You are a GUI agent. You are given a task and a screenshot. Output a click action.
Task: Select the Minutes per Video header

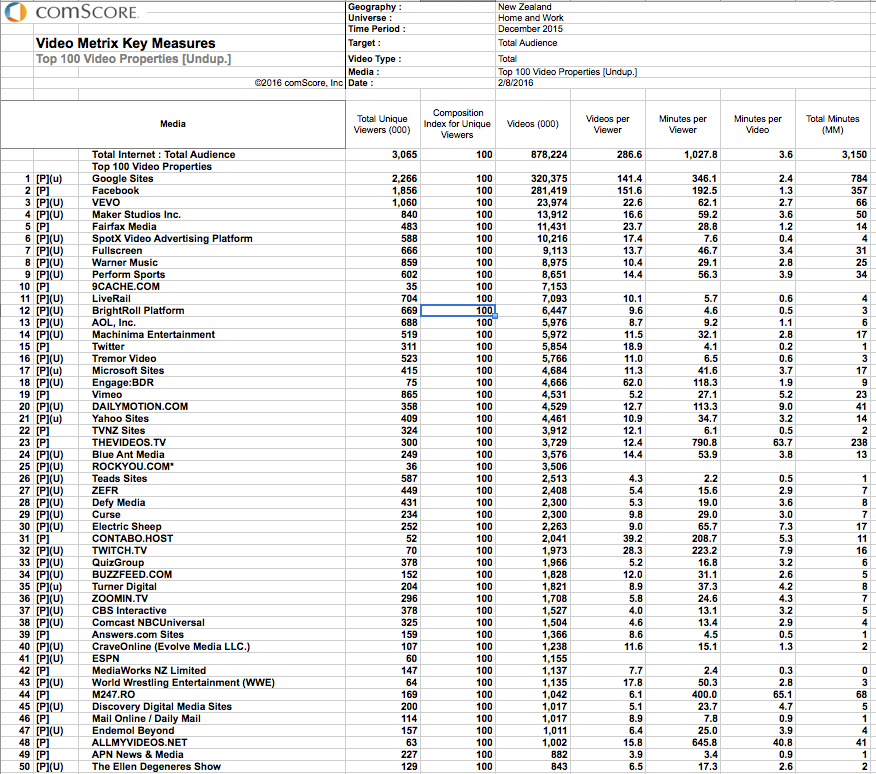758,124
